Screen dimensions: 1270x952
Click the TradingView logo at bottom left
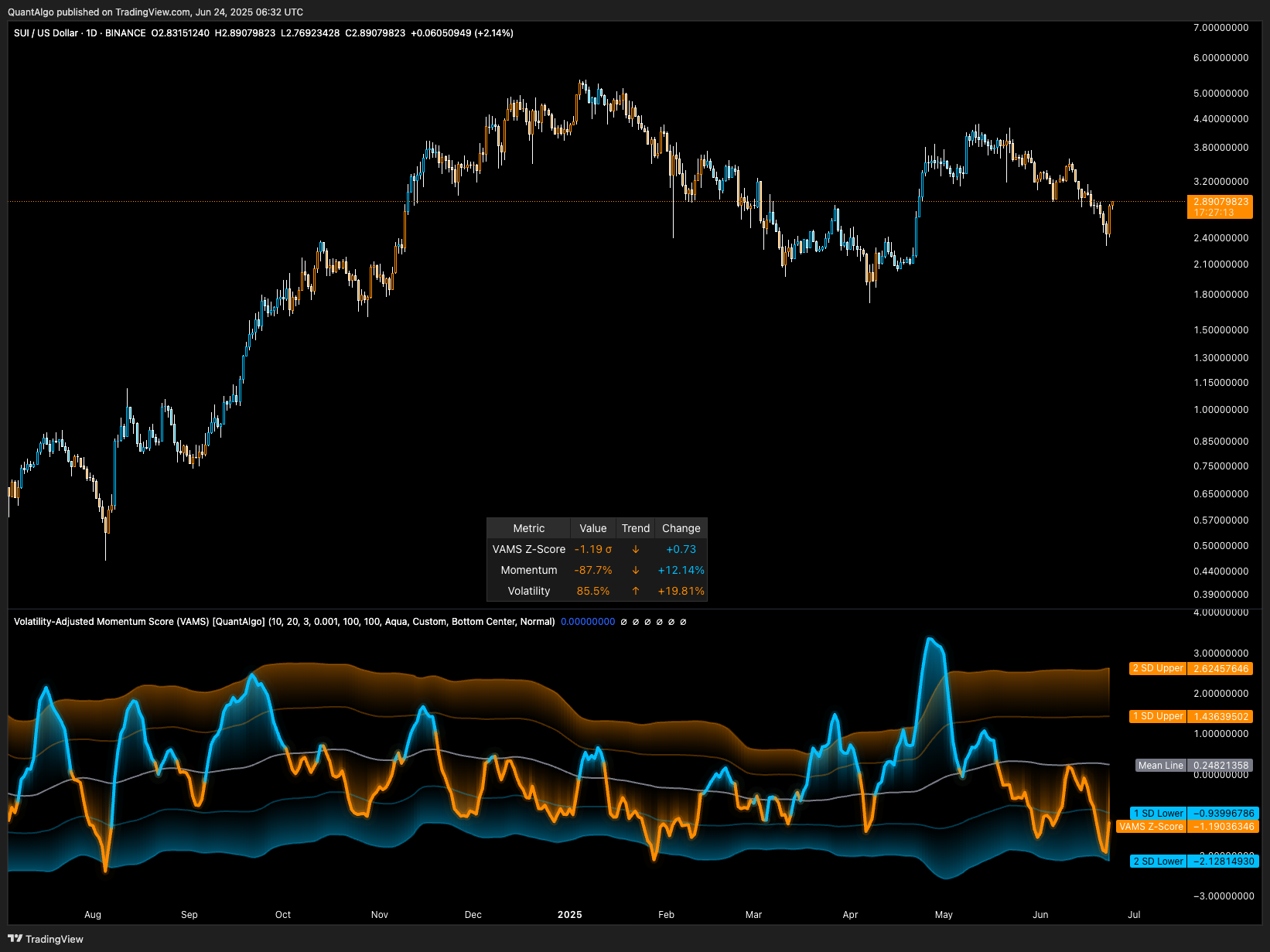(x=46, y=939)
